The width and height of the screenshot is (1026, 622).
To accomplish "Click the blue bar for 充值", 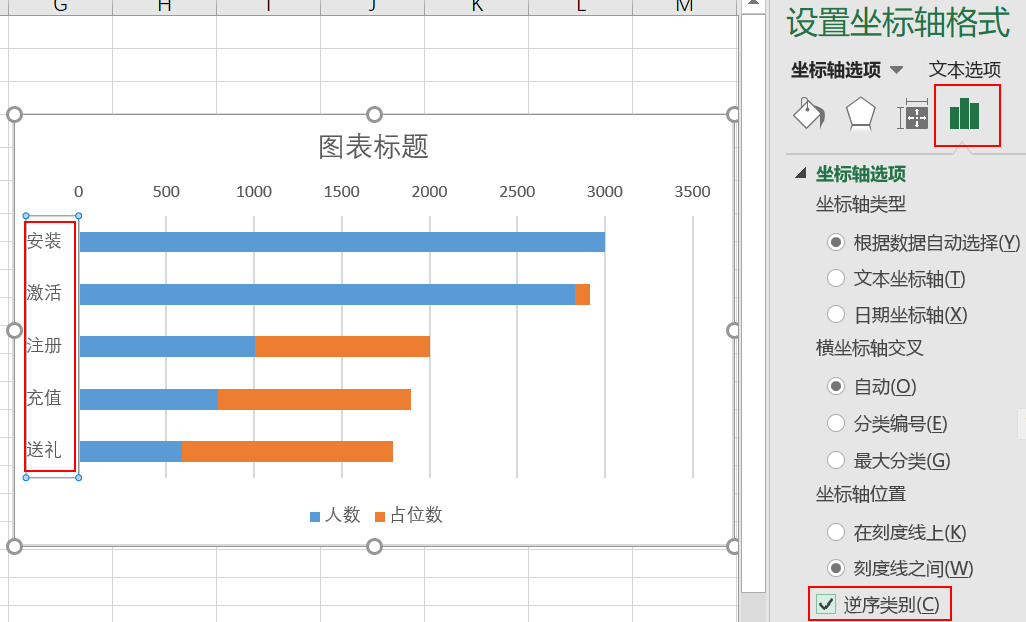I will click(x=149, y=399).
